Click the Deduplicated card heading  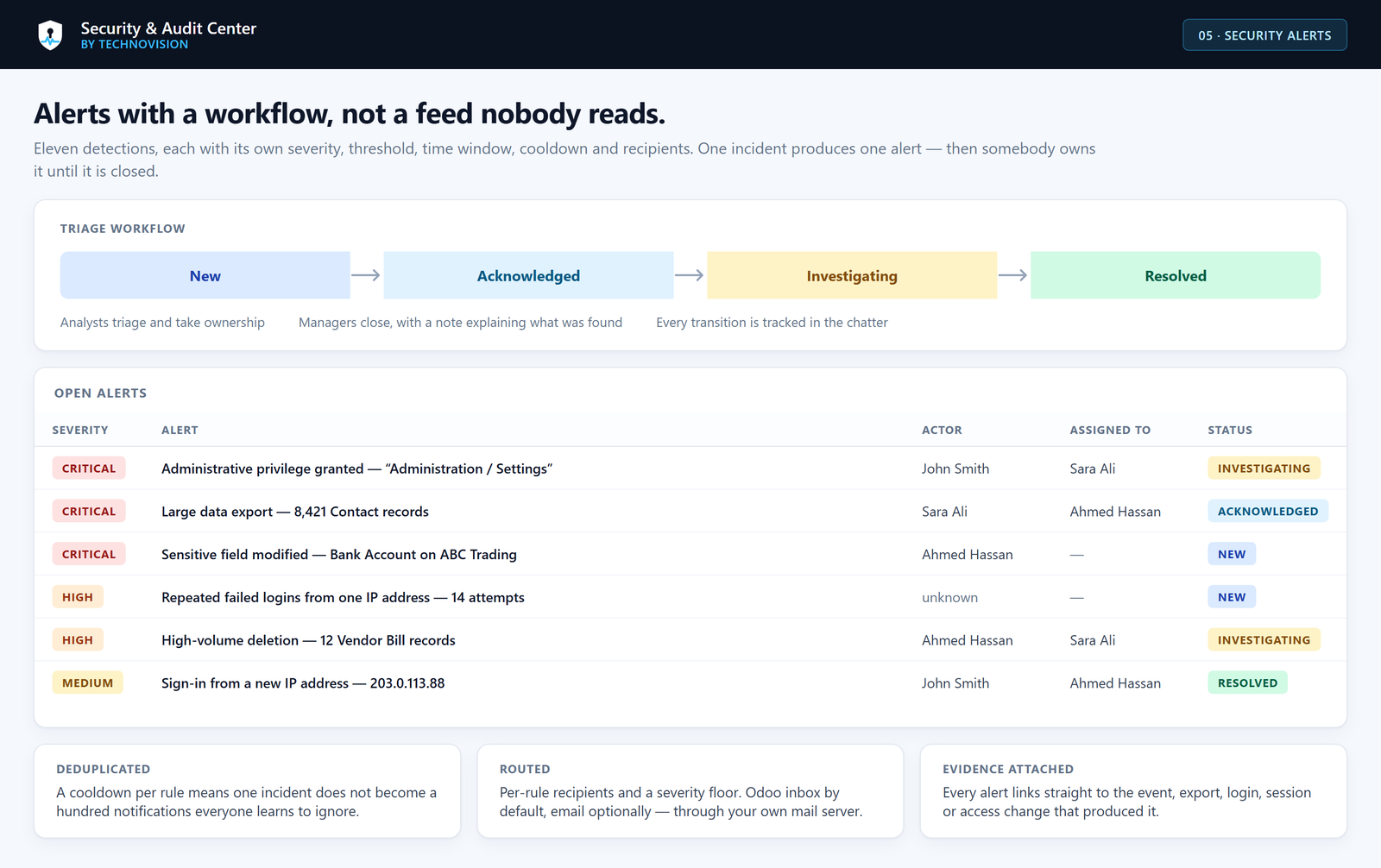[104, 769]
